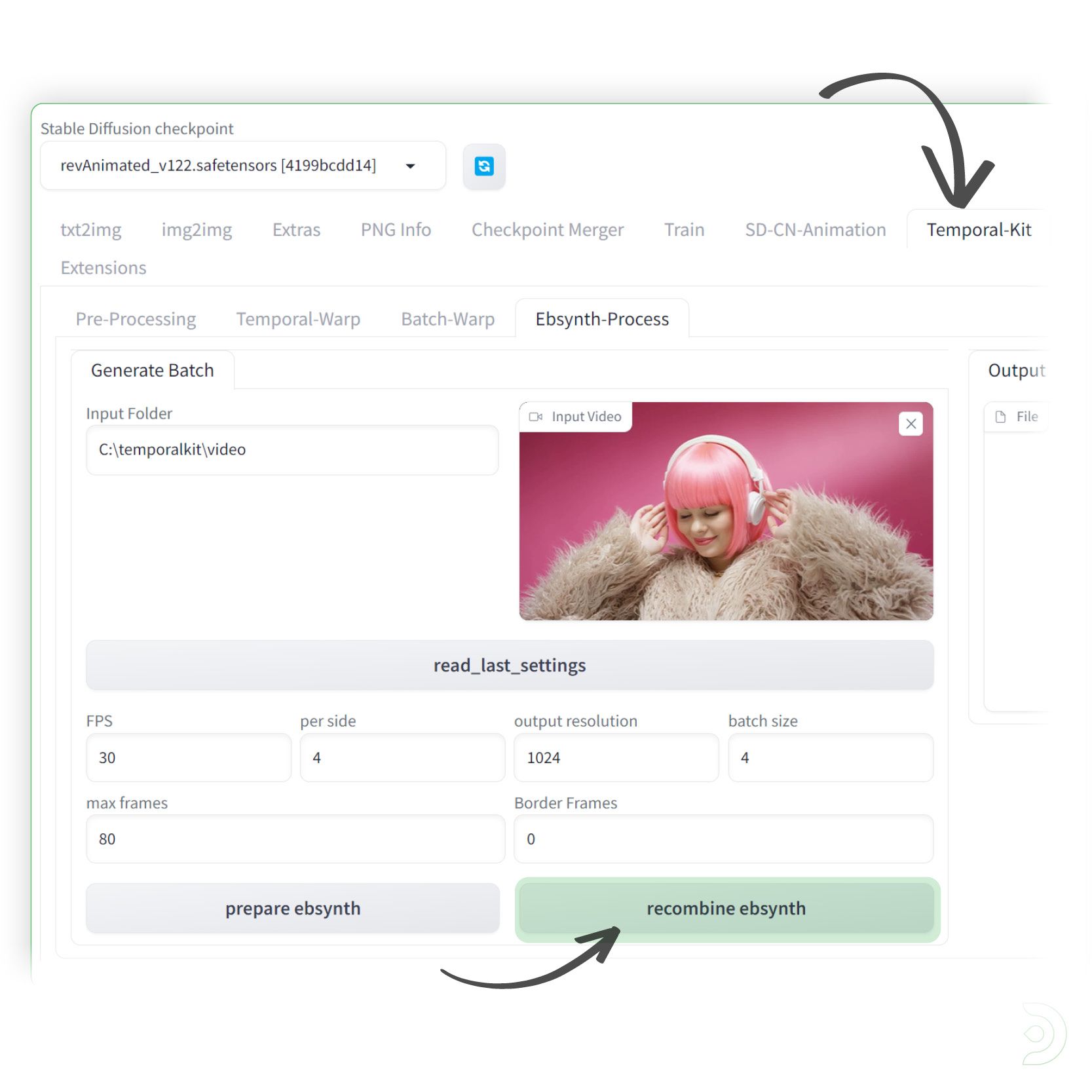Image resolution: width=1092 pixels, height=1092 pixels.
Task: Remove the Input Video with X
Action: [x=911, y=424]
